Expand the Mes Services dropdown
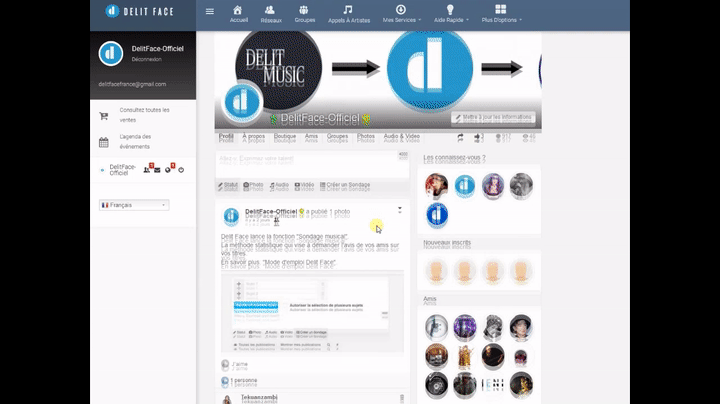Viewport: 720px width, 404px height. click(x=402, y=13)
